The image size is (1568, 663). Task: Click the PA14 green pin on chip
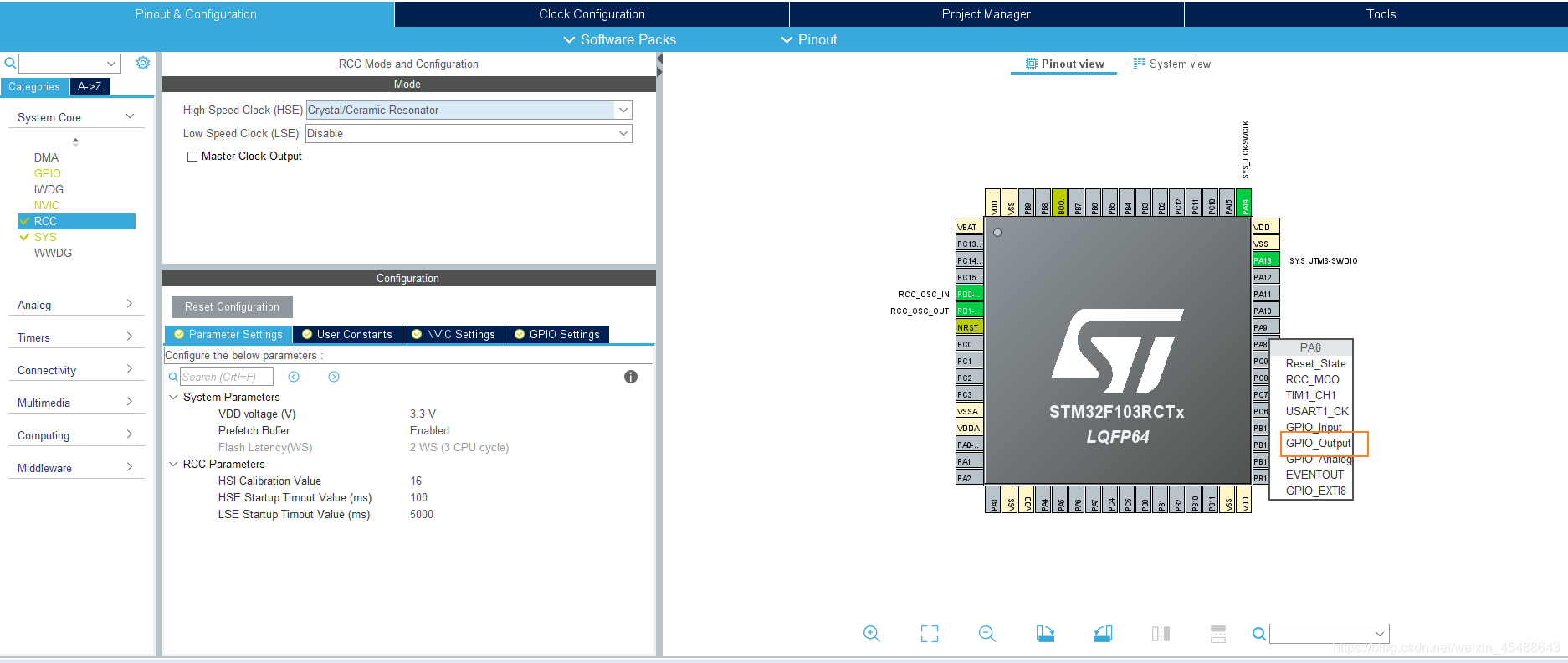point(1244,203)
